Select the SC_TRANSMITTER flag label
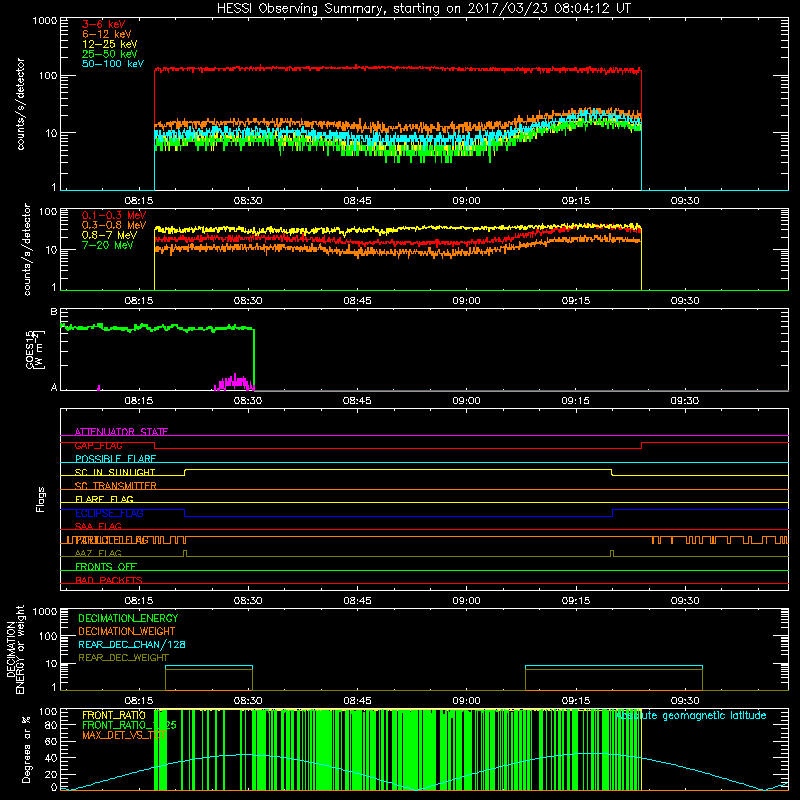This screenshot has width=800, height=800. click(x=116, y=486)
